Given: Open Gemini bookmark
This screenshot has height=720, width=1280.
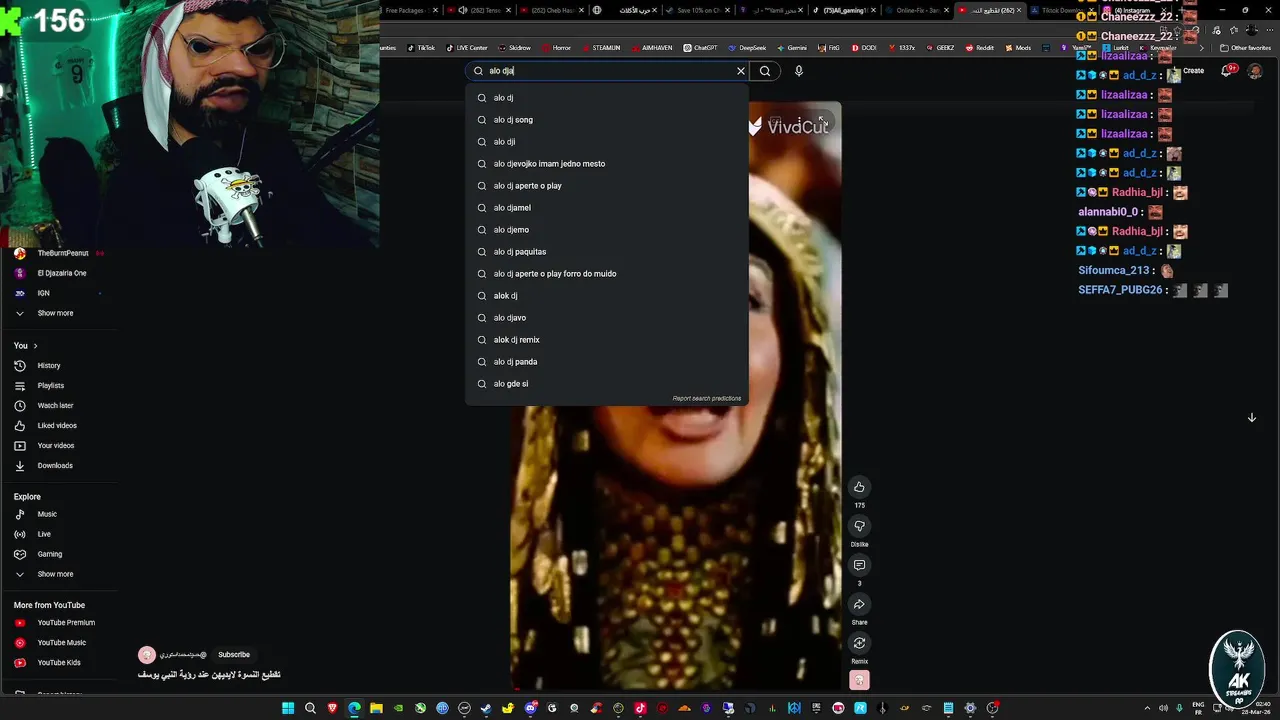Looking at the screenshot, I should coord(792,48).
